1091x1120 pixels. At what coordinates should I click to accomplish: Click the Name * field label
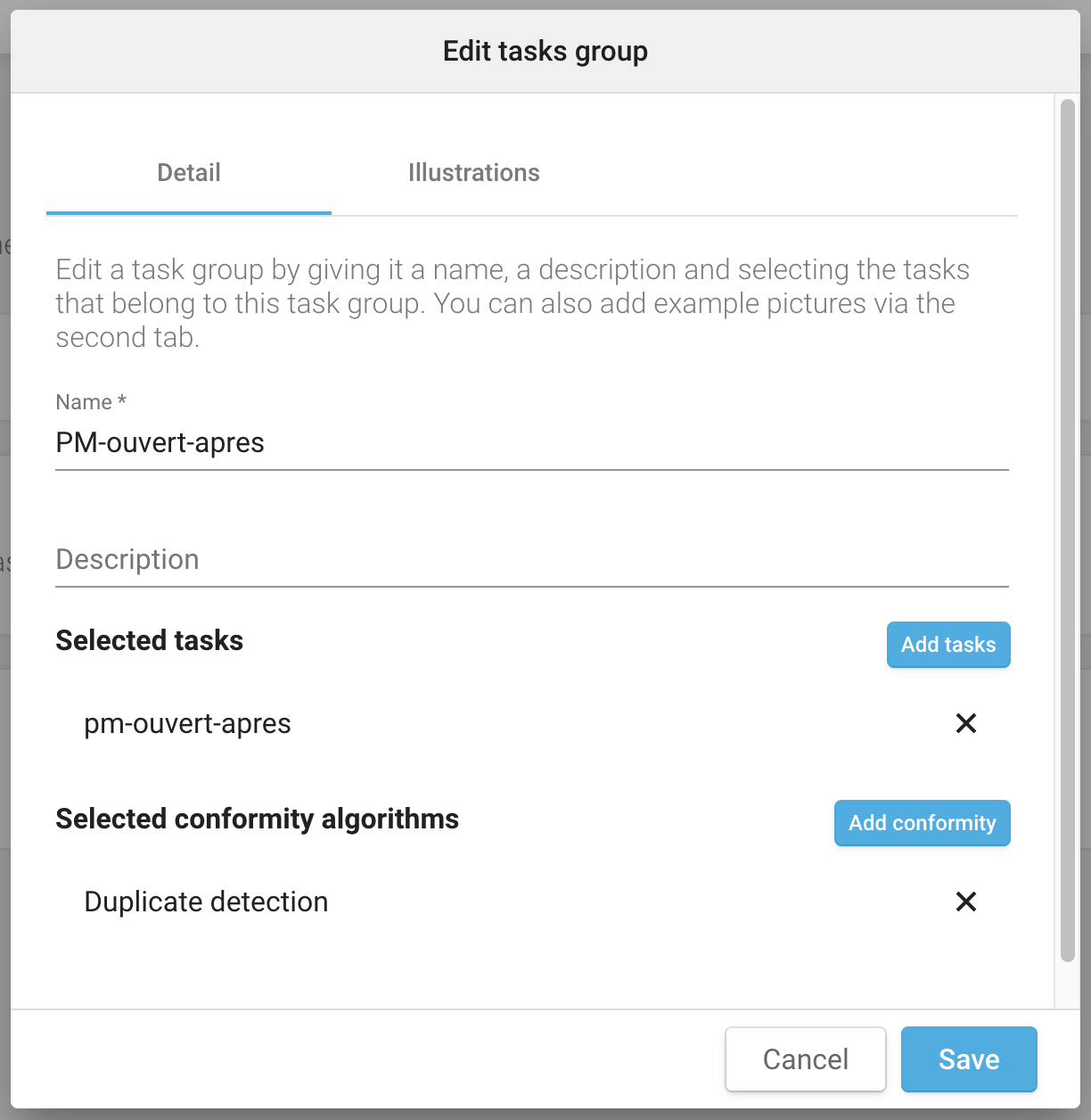91,402
